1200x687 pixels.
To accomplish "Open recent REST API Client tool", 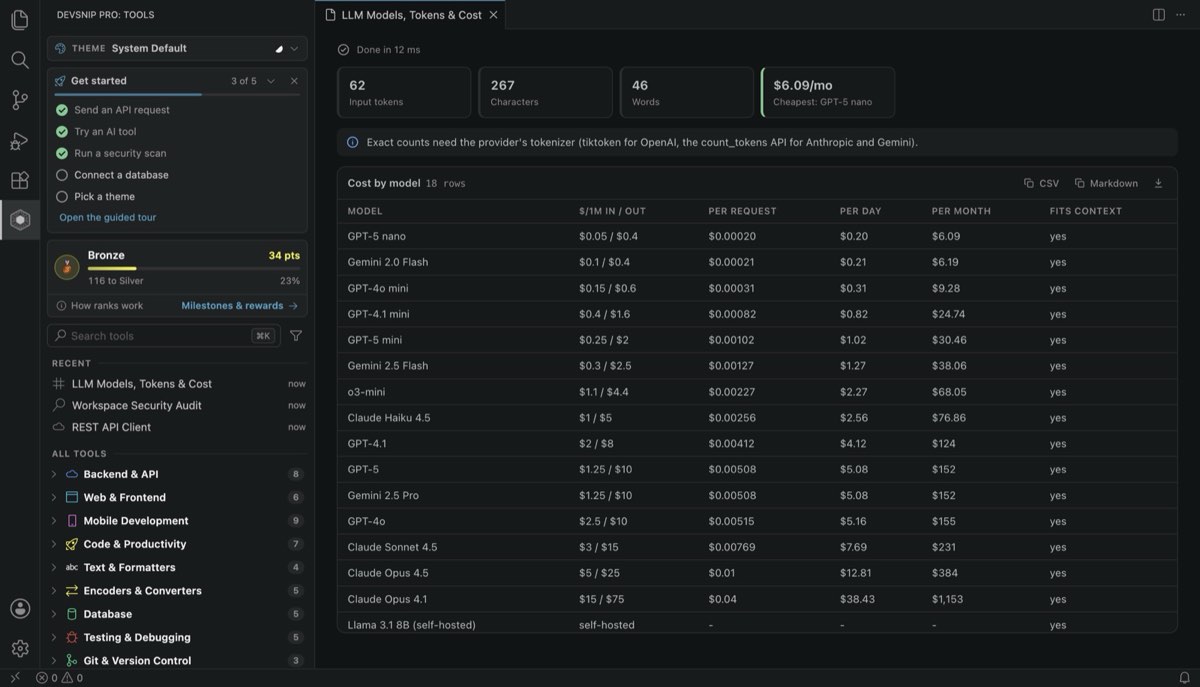I will tap(177, 427).
